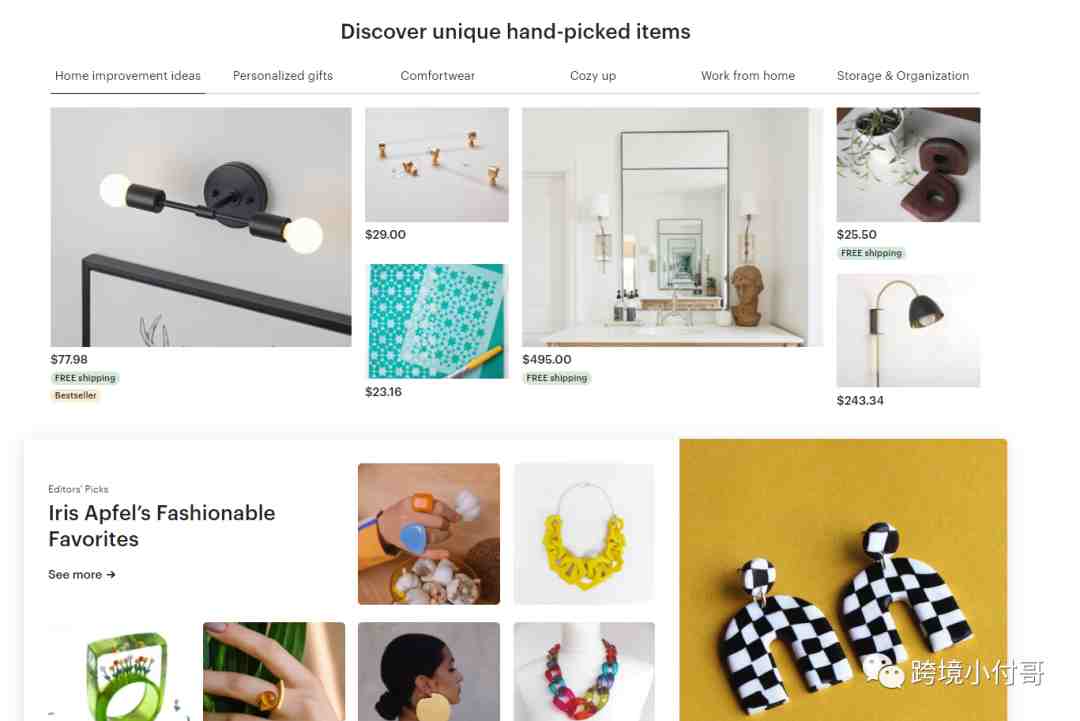Screen dimensions: 1080x721
Task: Open the Cozy up tab
Action: 592,76
